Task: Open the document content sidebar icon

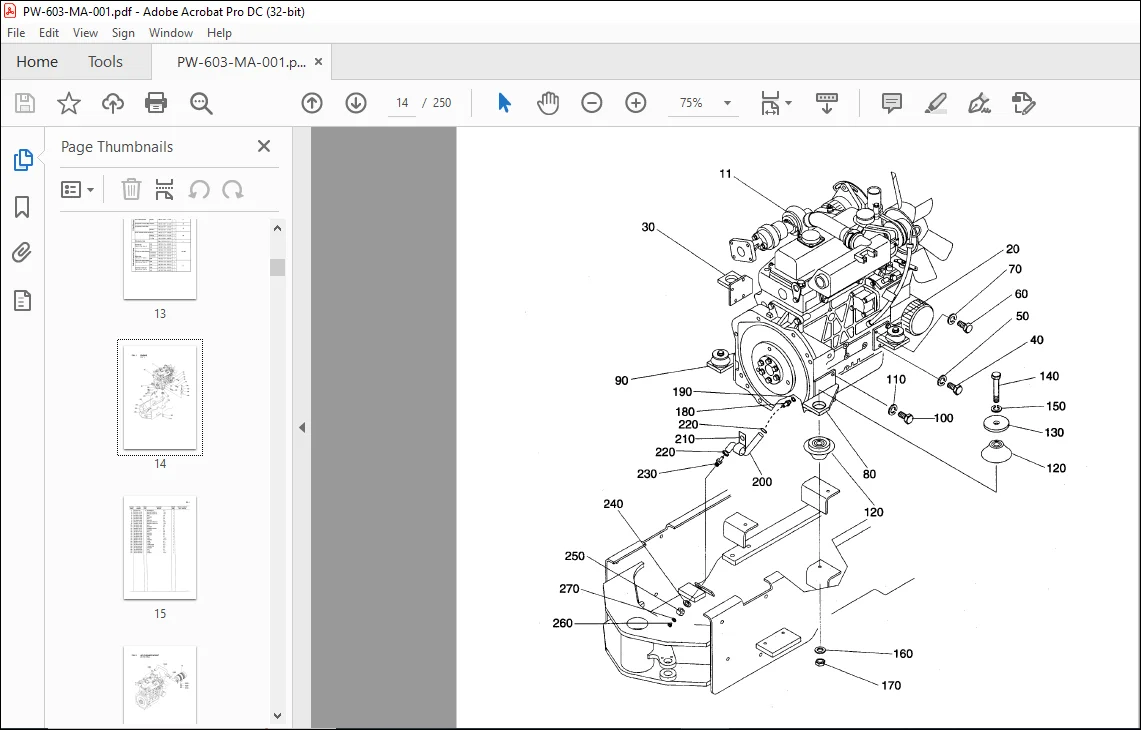Action: click(23, 301)
